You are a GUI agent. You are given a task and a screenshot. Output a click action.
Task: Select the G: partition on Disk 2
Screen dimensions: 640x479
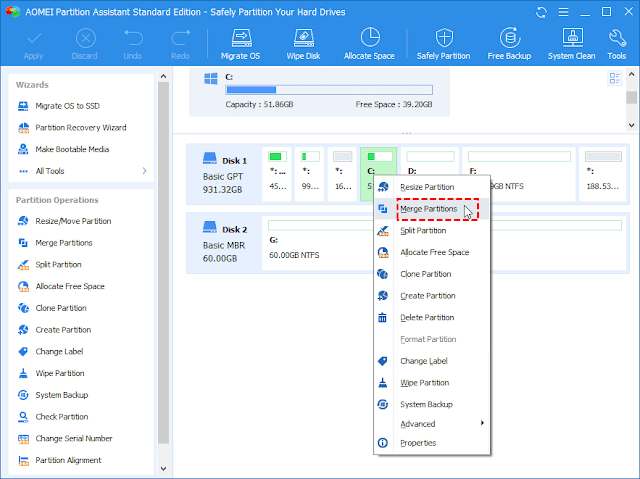pyautogui.click(x=318, y=243)
